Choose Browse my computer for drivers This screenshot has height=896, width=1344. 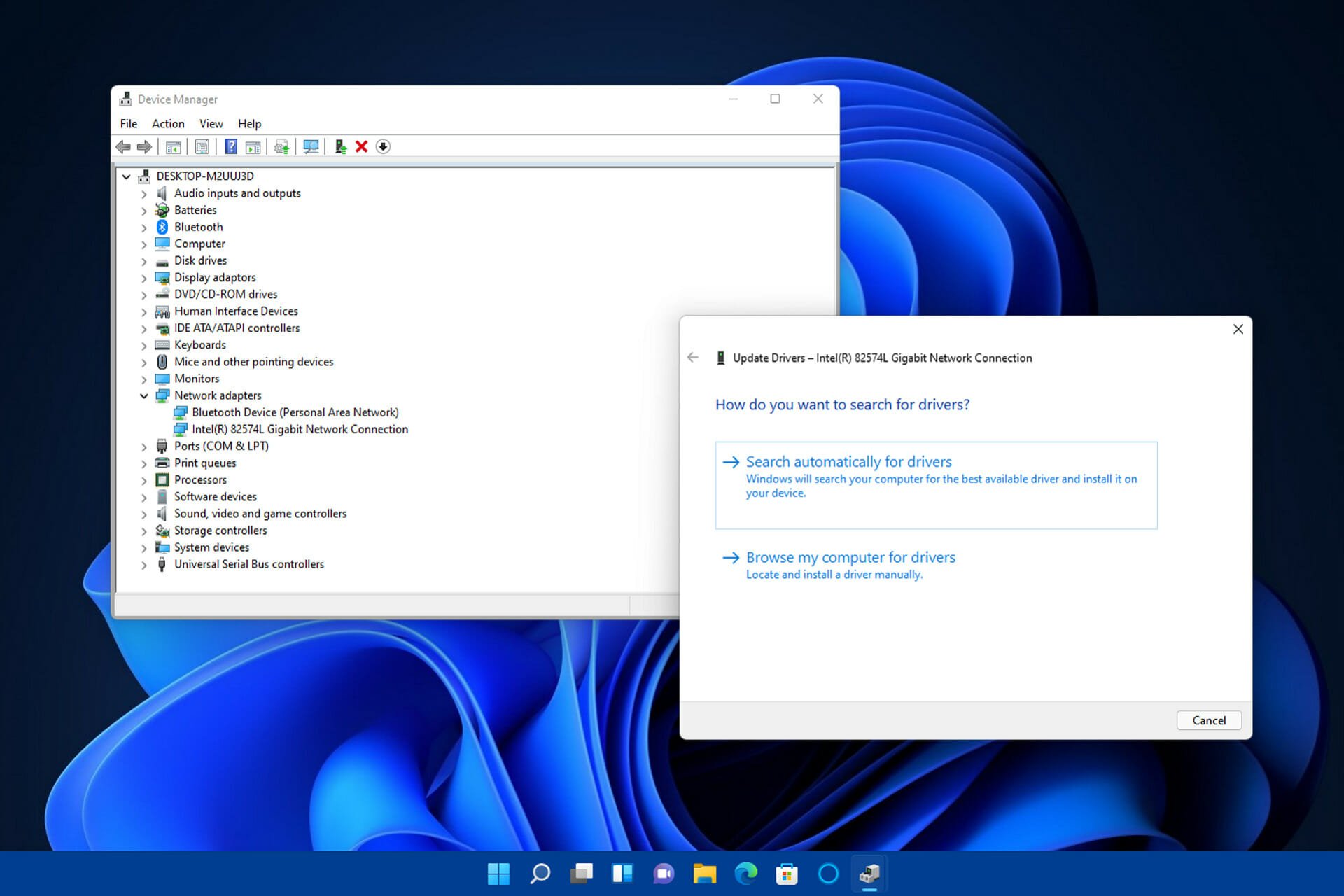point(850,558)
